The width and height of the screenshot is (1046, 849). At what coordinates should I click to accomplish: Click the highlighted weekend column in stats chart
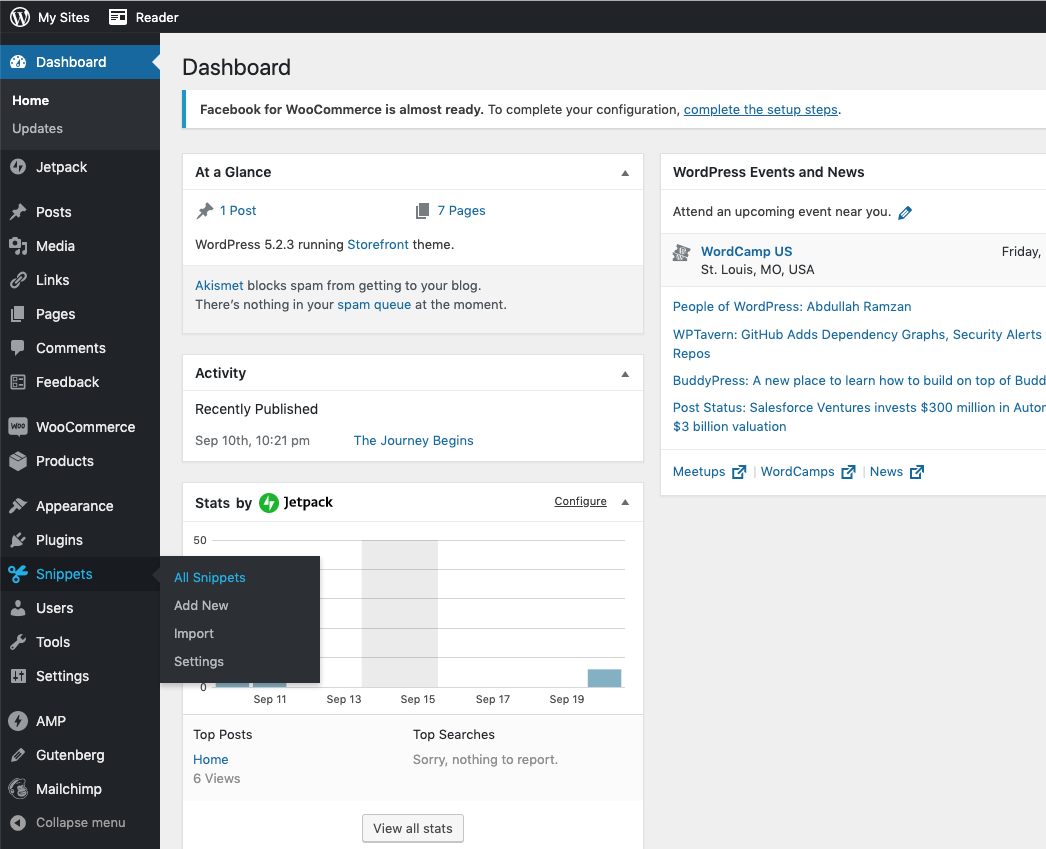pyautogui.click(x=400, y=614)
